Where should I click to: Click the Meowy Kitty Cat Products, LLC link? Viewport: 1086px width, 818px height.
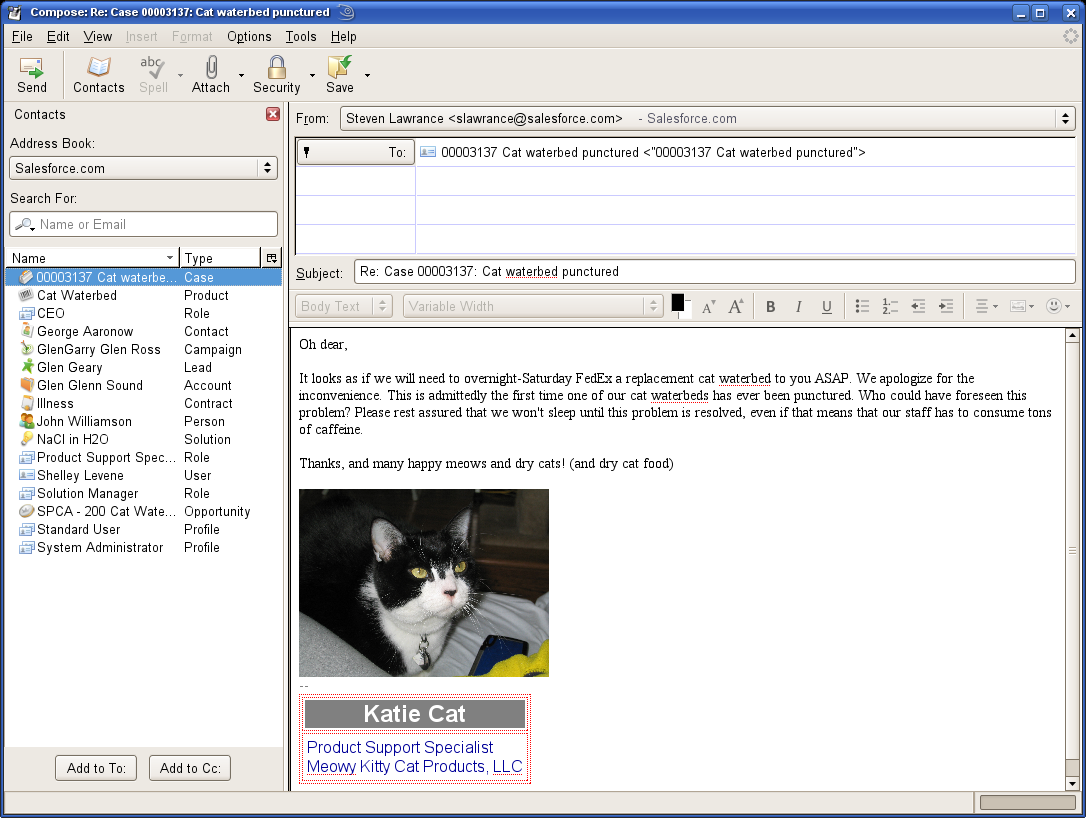point(414,767)
